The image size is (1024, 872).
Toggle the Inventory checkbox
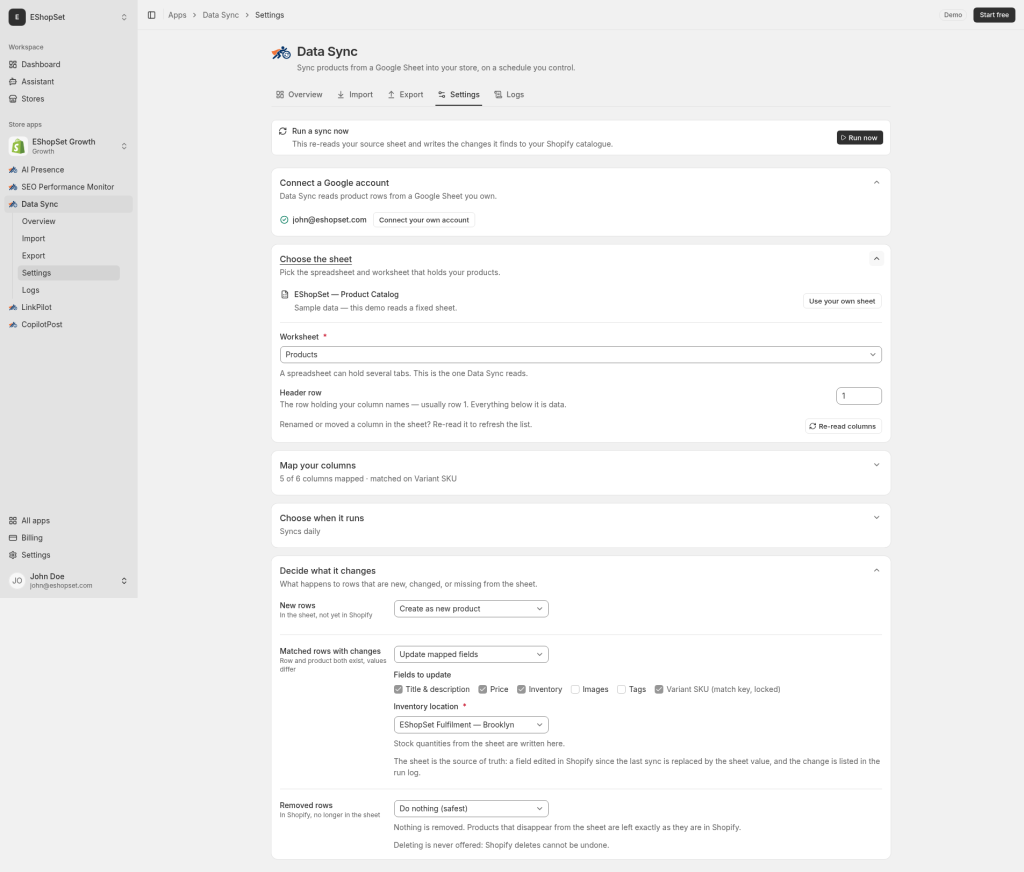pyautogui.click(x=521, y=690)
